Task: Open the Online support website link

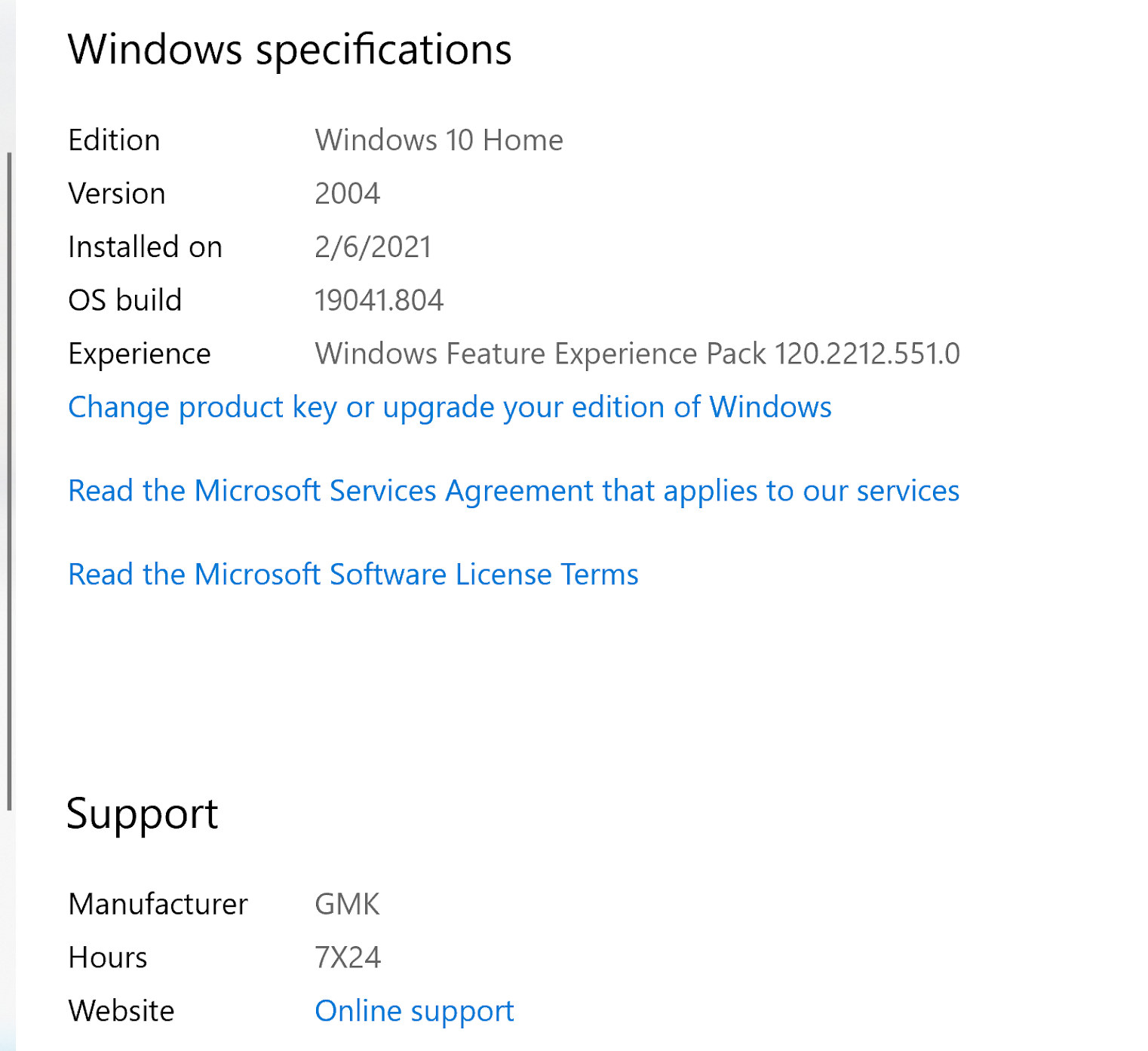Action: click(x=414, y=1012)
